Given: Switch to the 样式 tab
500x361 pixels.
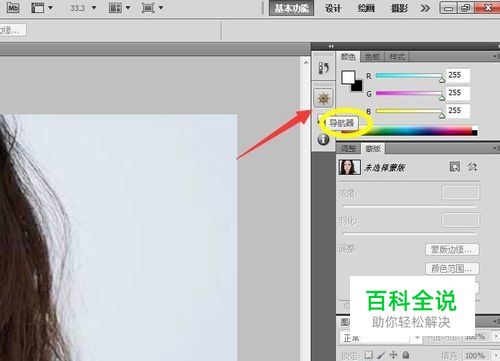Looking at the screenshot, I should 397,57.
